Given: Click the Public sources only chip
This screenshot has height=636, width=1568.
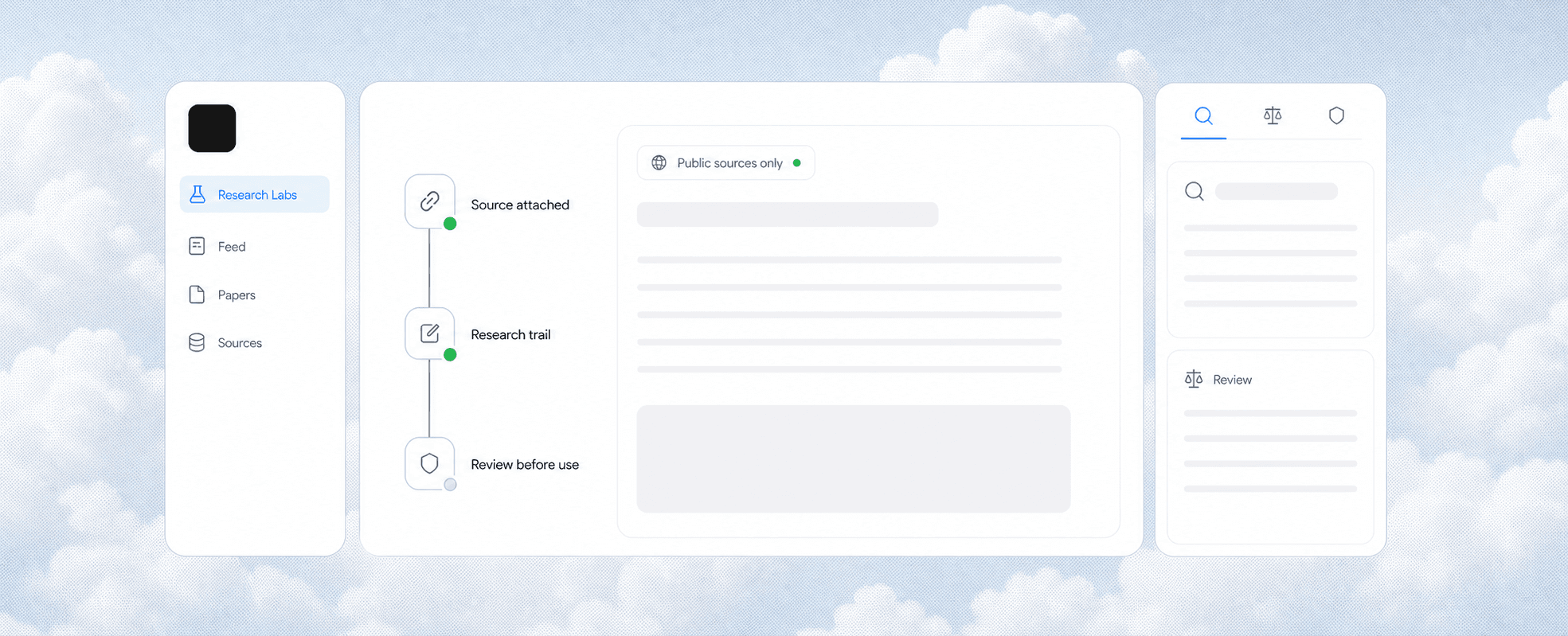Looking at the screenshot, I should tap(725, 162).
